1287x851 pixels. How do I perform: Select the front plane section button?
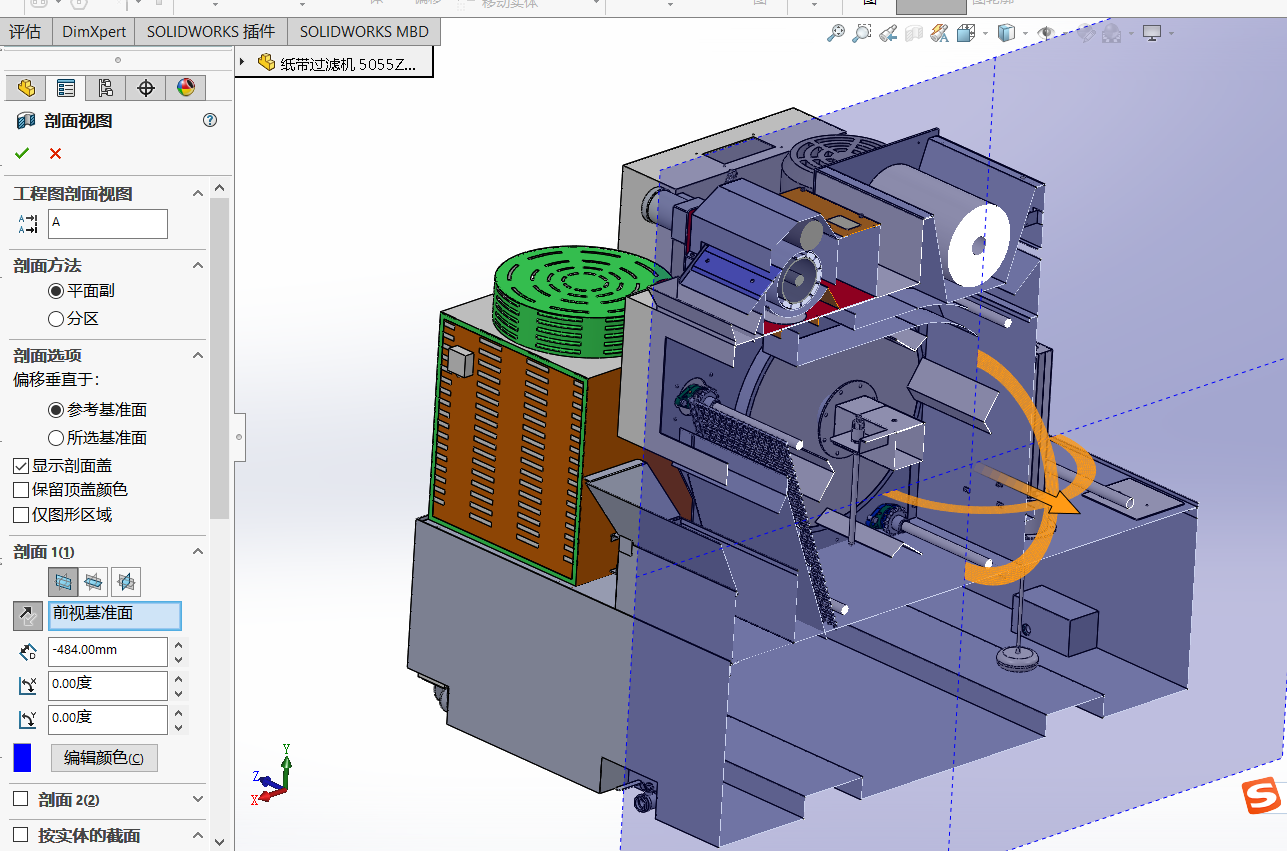pyautogui.click(x=64, y=581)
